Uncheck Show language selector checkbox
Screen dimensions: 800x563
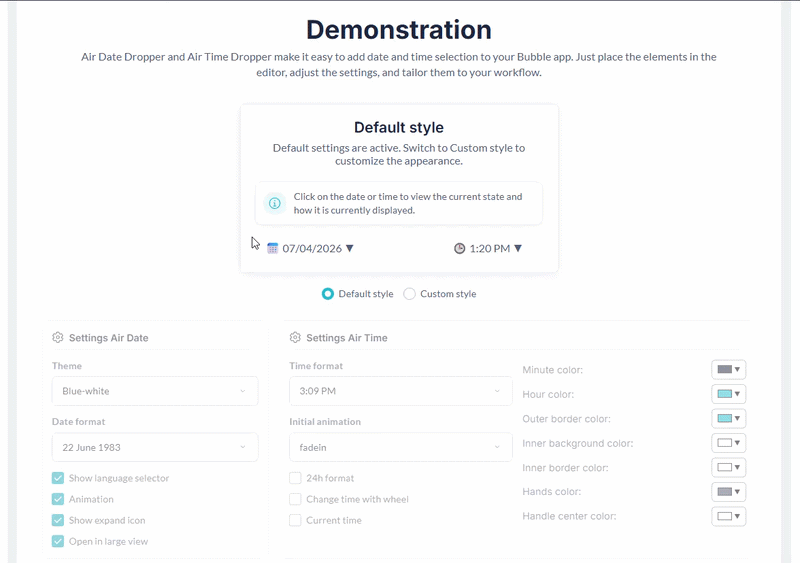coord(58,478)
